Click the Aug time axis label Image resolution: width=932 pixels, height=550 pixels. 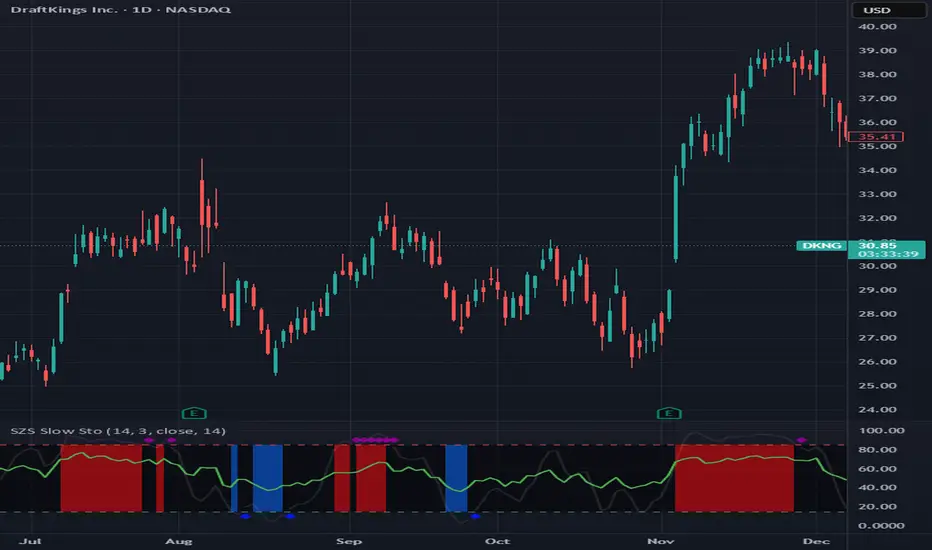click(x=178, y=541)
